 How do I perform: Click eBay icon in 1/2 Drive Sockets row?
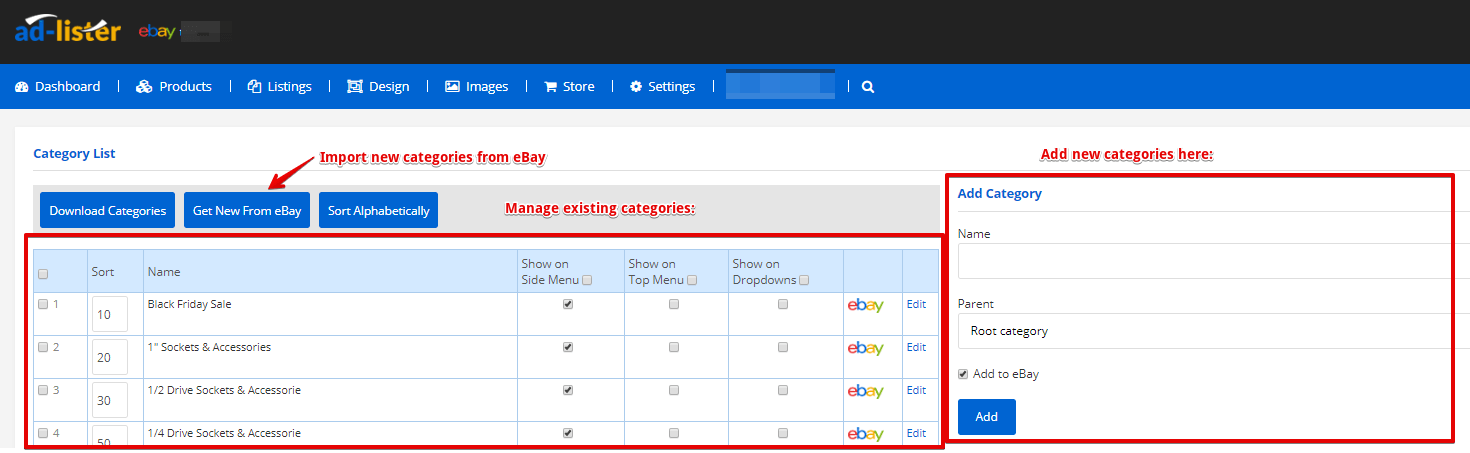point(865,391)
